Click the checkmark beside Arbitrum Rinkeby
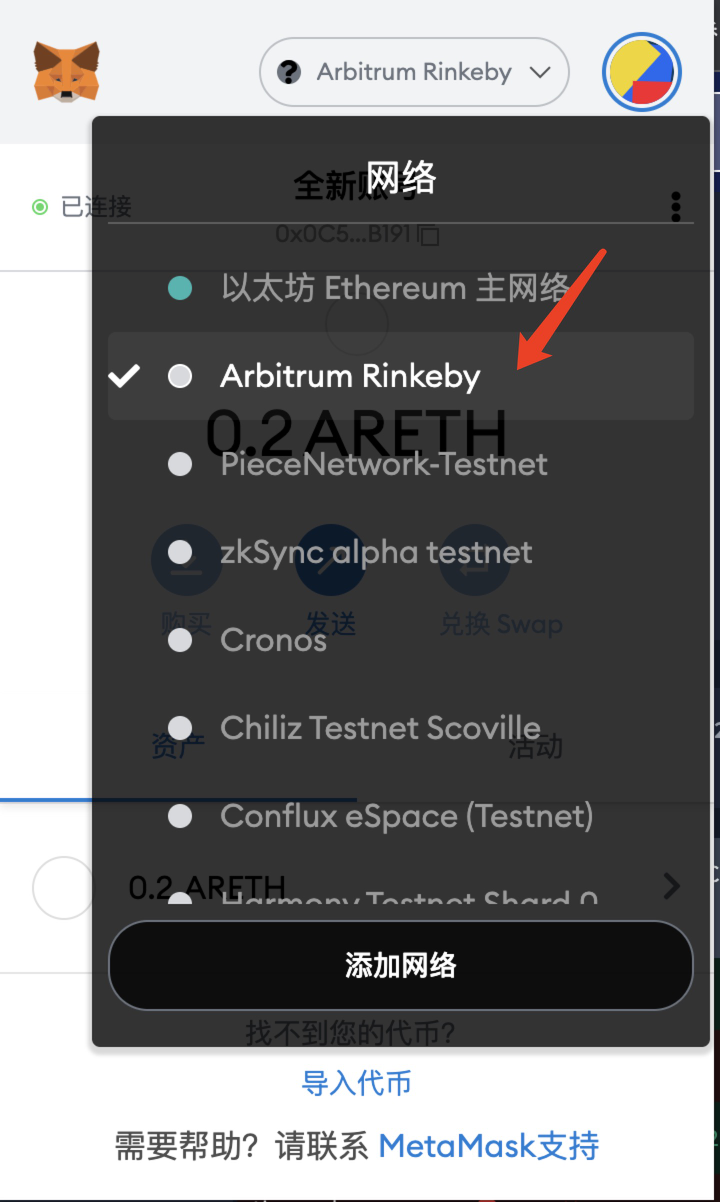Screen dimensions: 720x1202 [x=124, y=376]
